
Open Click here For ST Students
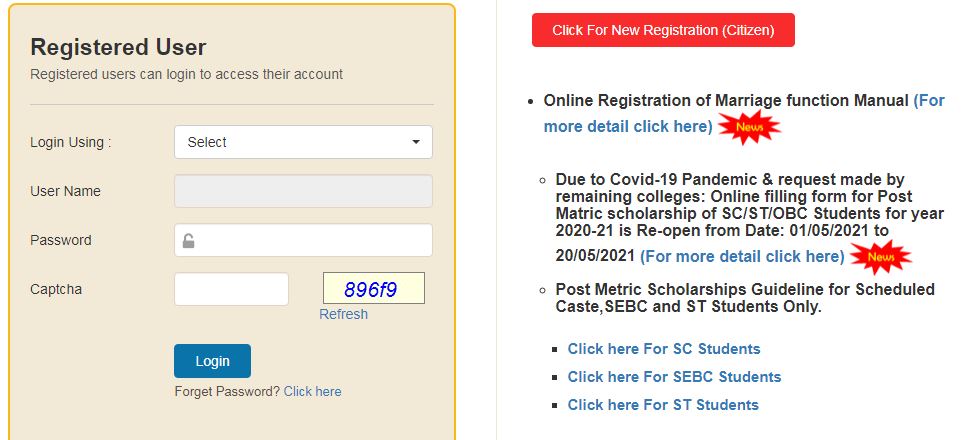[x=663, y=405]
